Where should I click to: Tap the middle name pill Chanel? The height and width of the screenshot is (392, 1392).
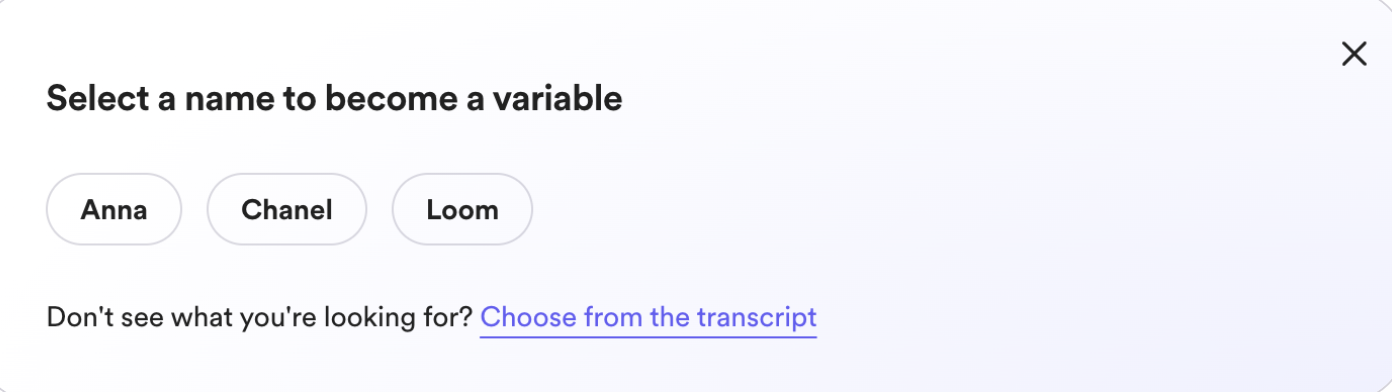287,209
